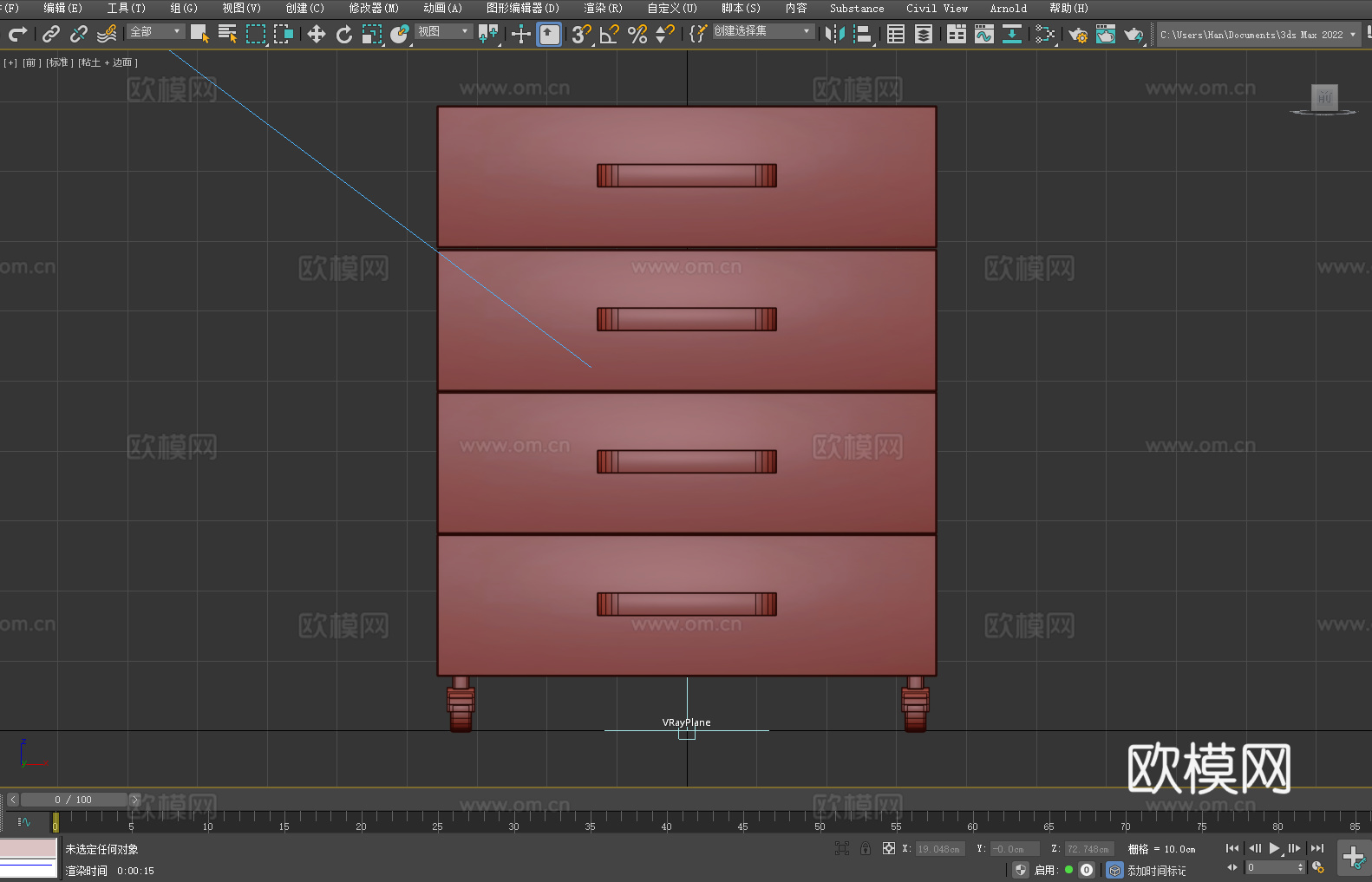Open the selection filter 全部 dropdown
Screen dimensions: 1372x882
[x=156, y=31]
